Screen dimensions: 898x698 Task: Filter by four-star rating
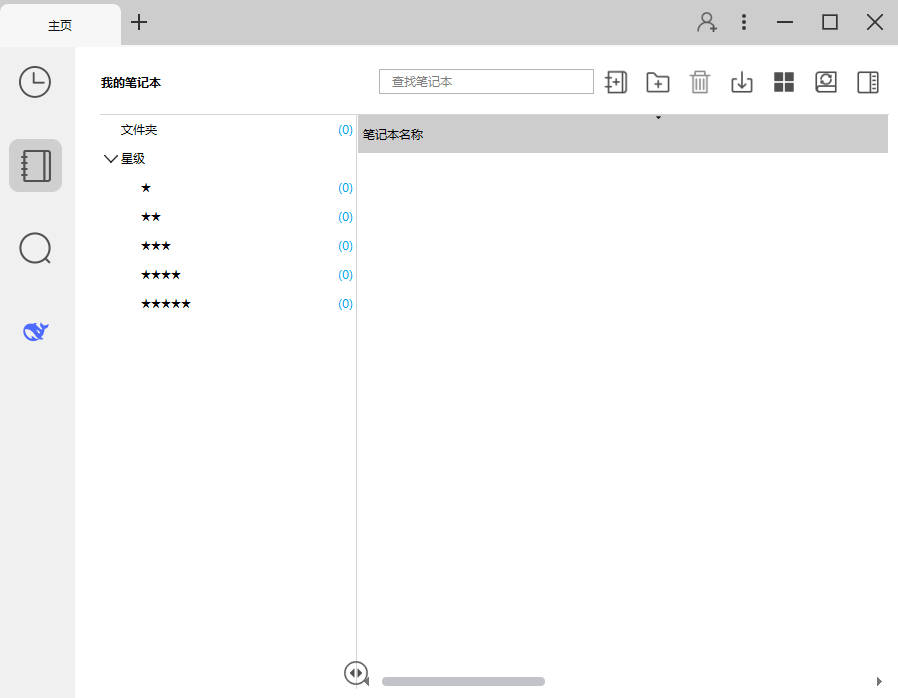(x=160, y=275)
